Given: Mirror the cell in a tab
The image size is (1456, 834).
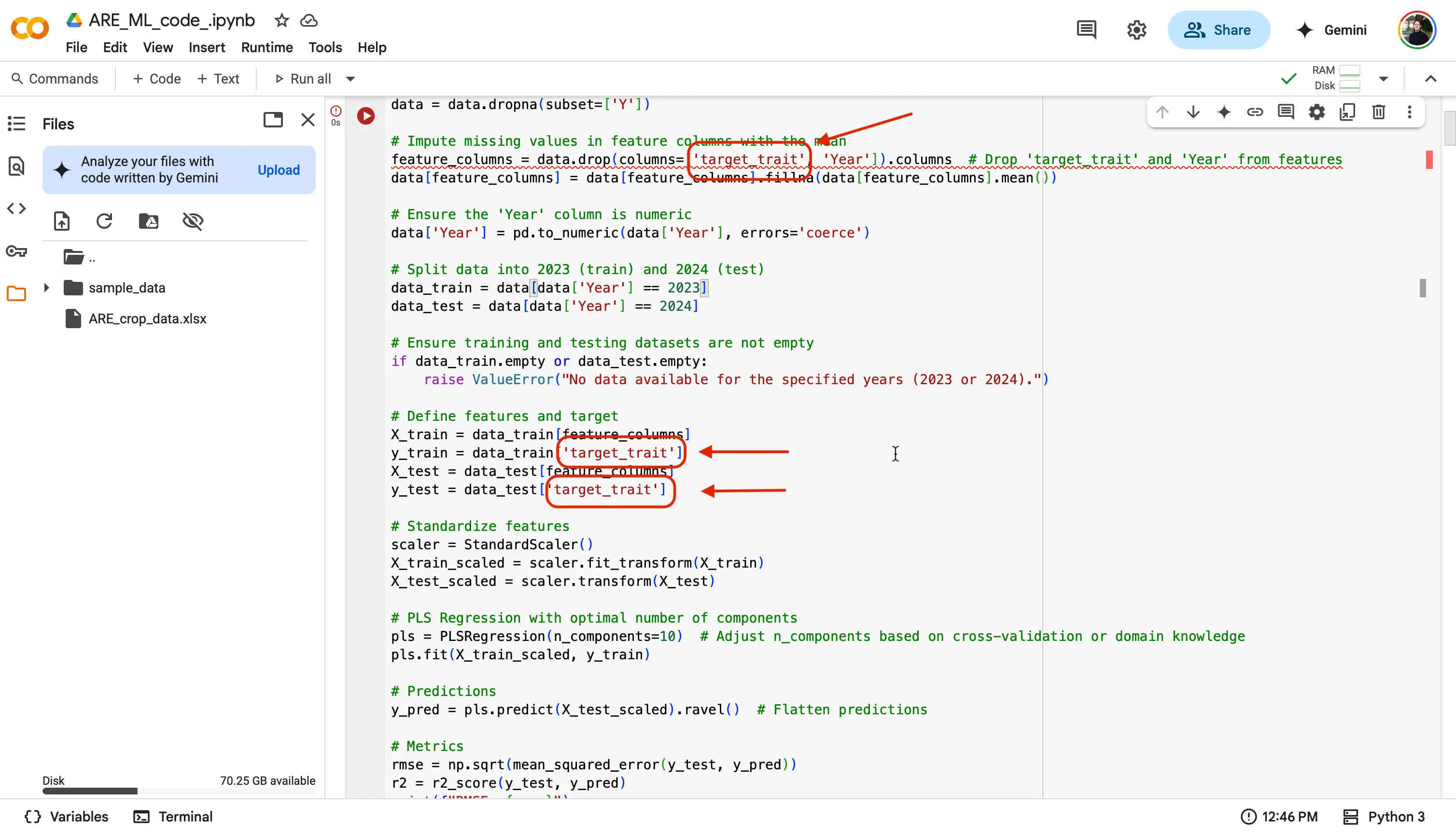Looking at the screenshot, I should 1348,111.
